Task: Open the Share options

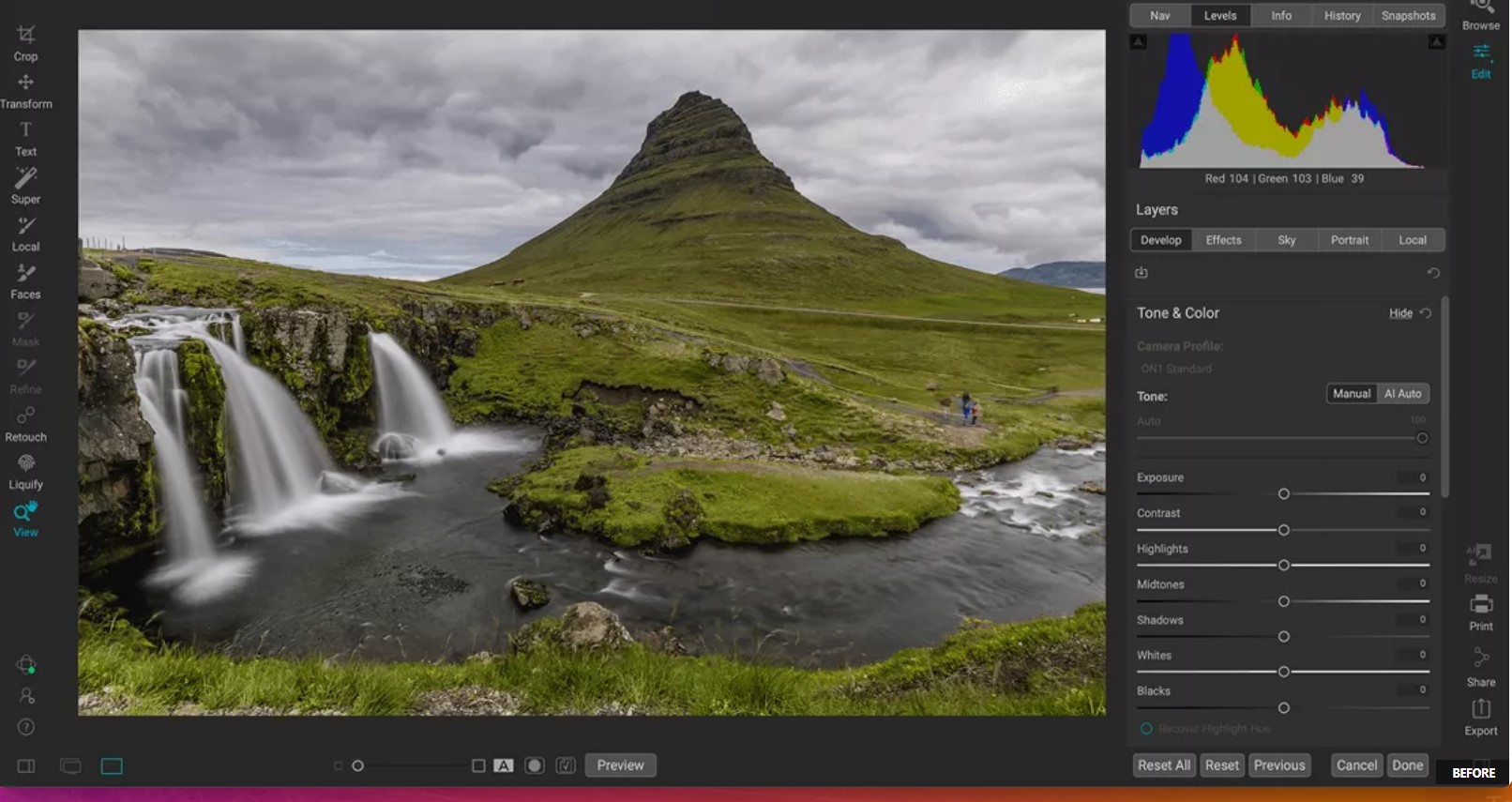Action: tap(1481, 668)
